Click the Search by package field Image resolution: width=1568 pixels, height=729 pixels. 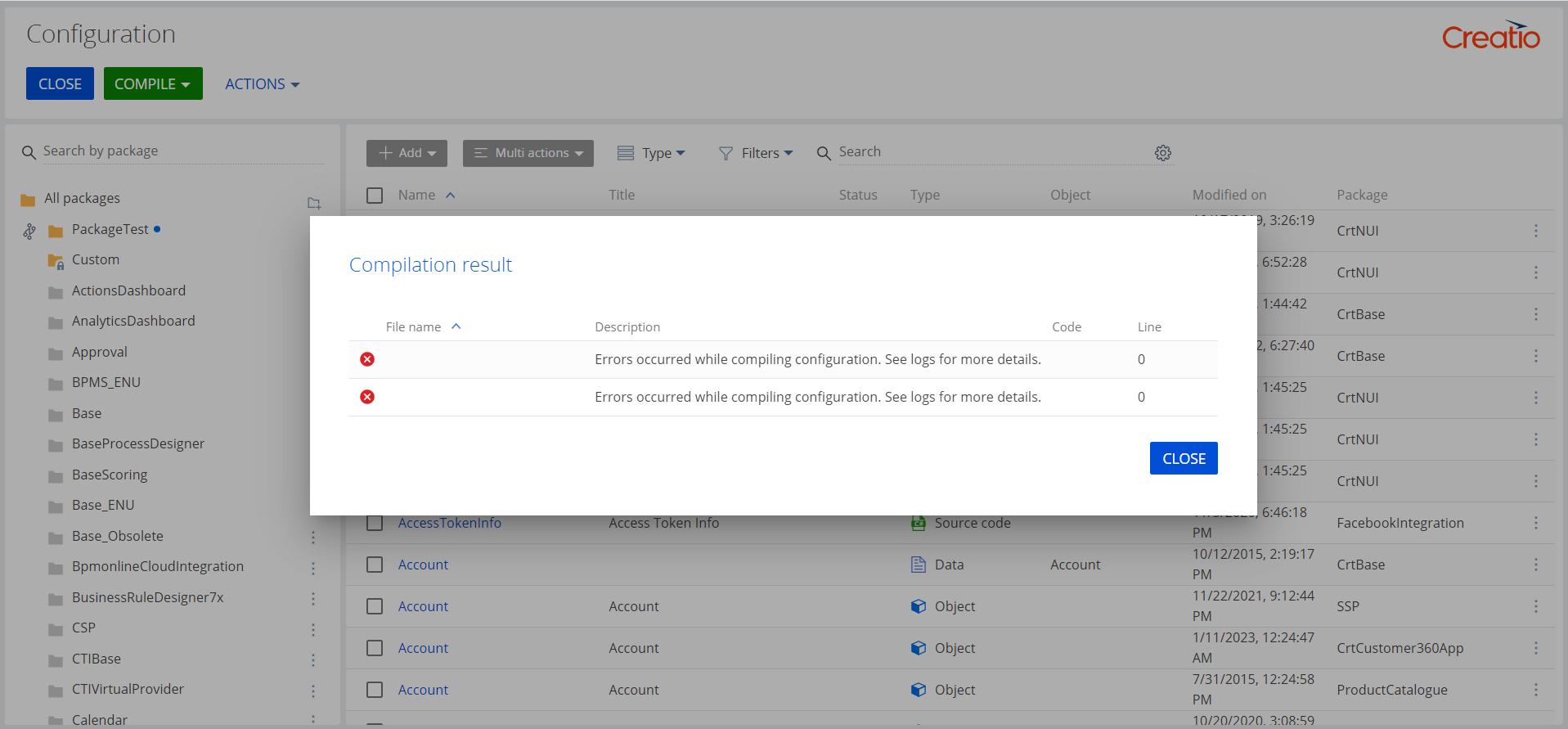tap(180, 151)
